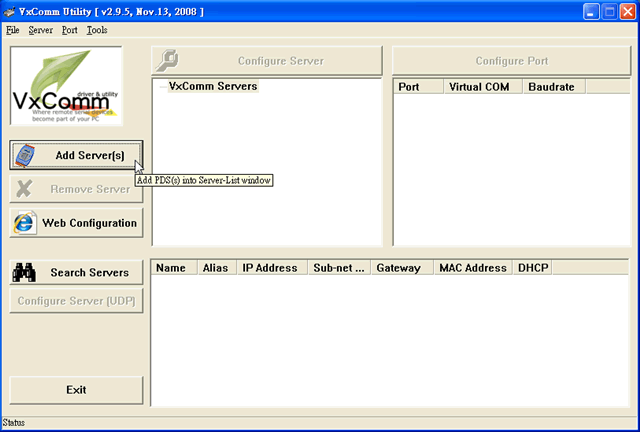
Task: Open the Server menu
Action: tap(41, 30)
